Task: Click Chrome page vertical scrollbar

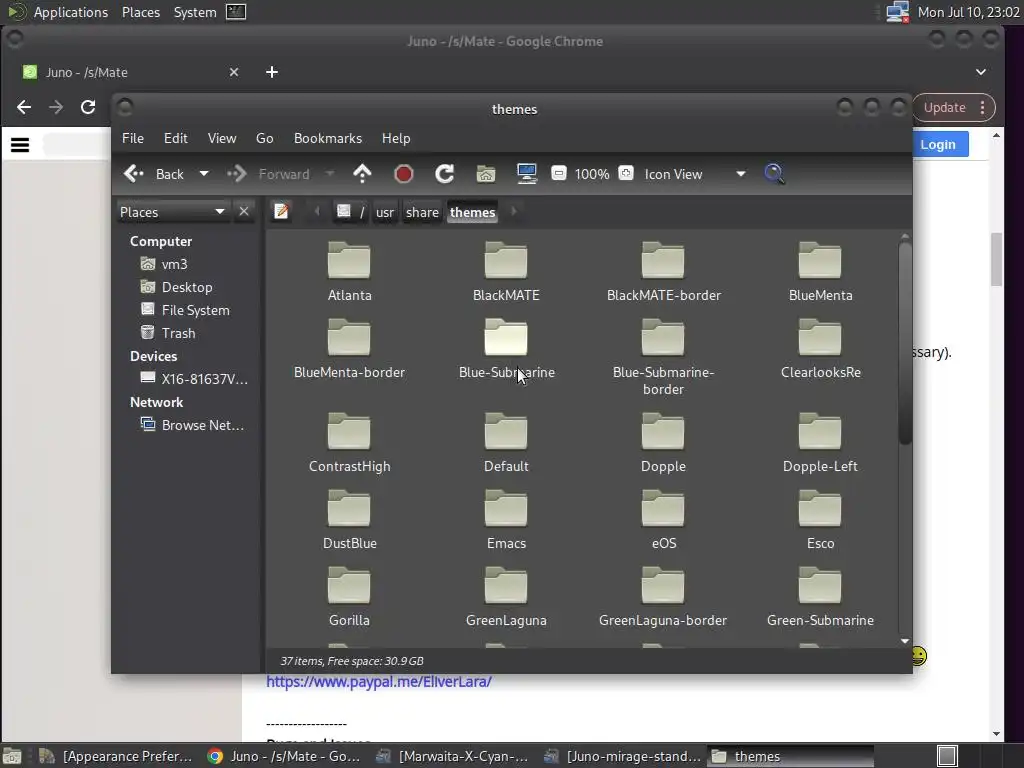Action: pos(996,259)
